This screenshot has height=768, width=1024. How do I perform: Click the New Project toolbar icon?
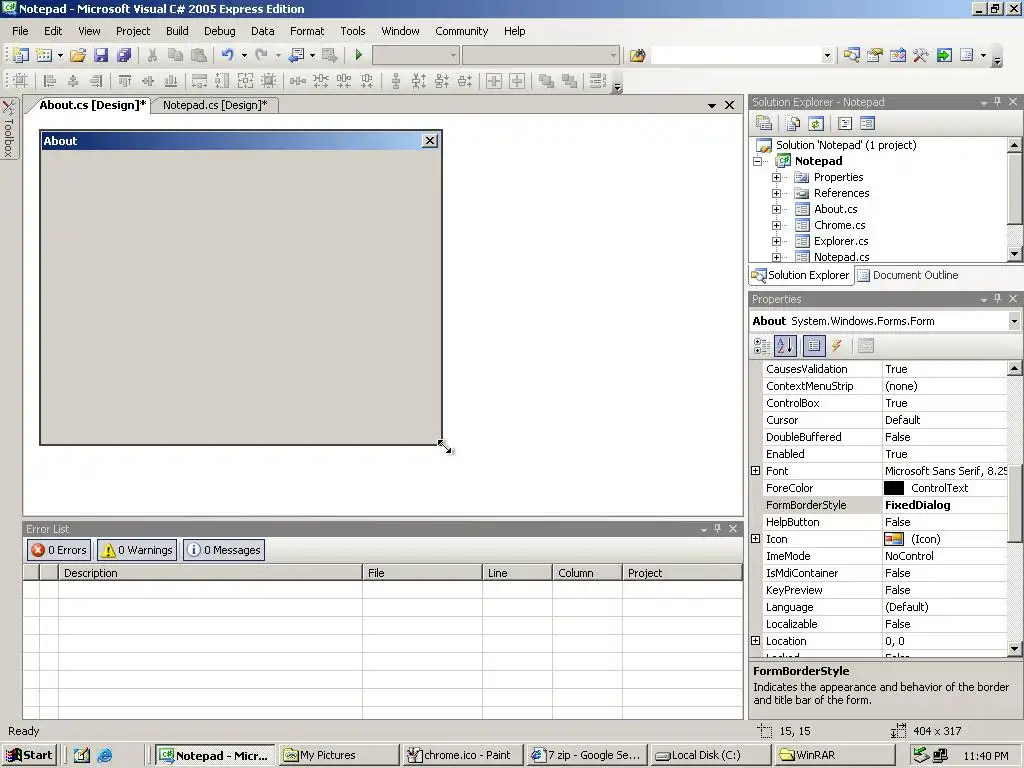pos(20,56)
